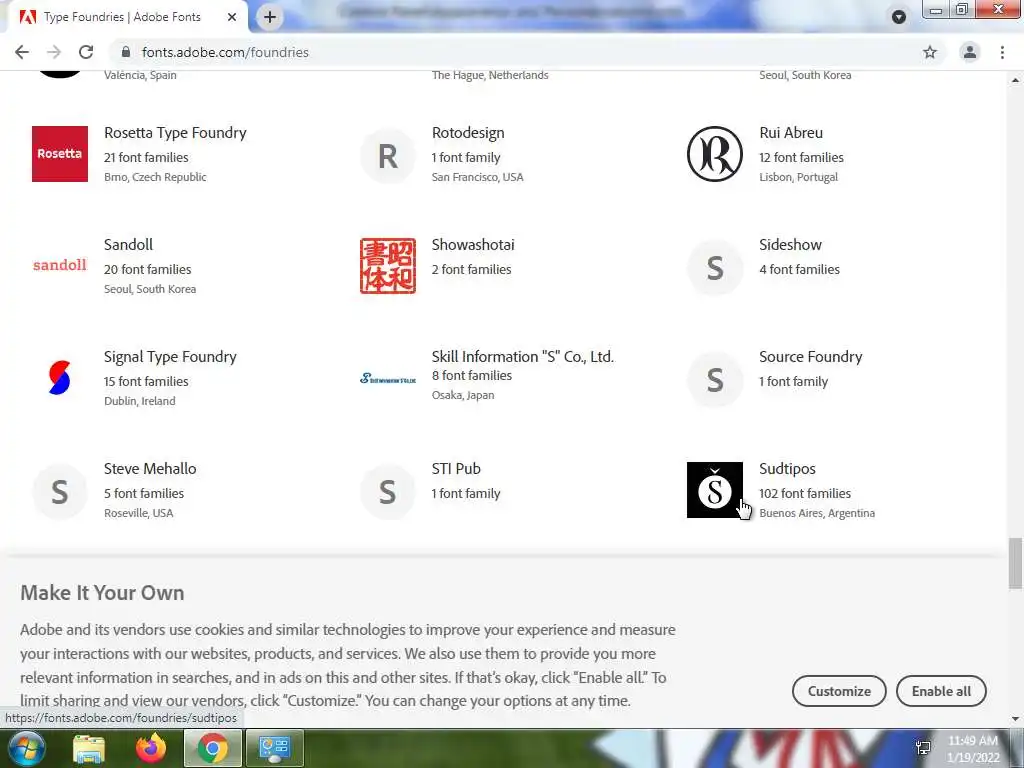This screenshot has width=1024, height=768.
Task: Open the Source Foundry link
Action: (810, 357)
